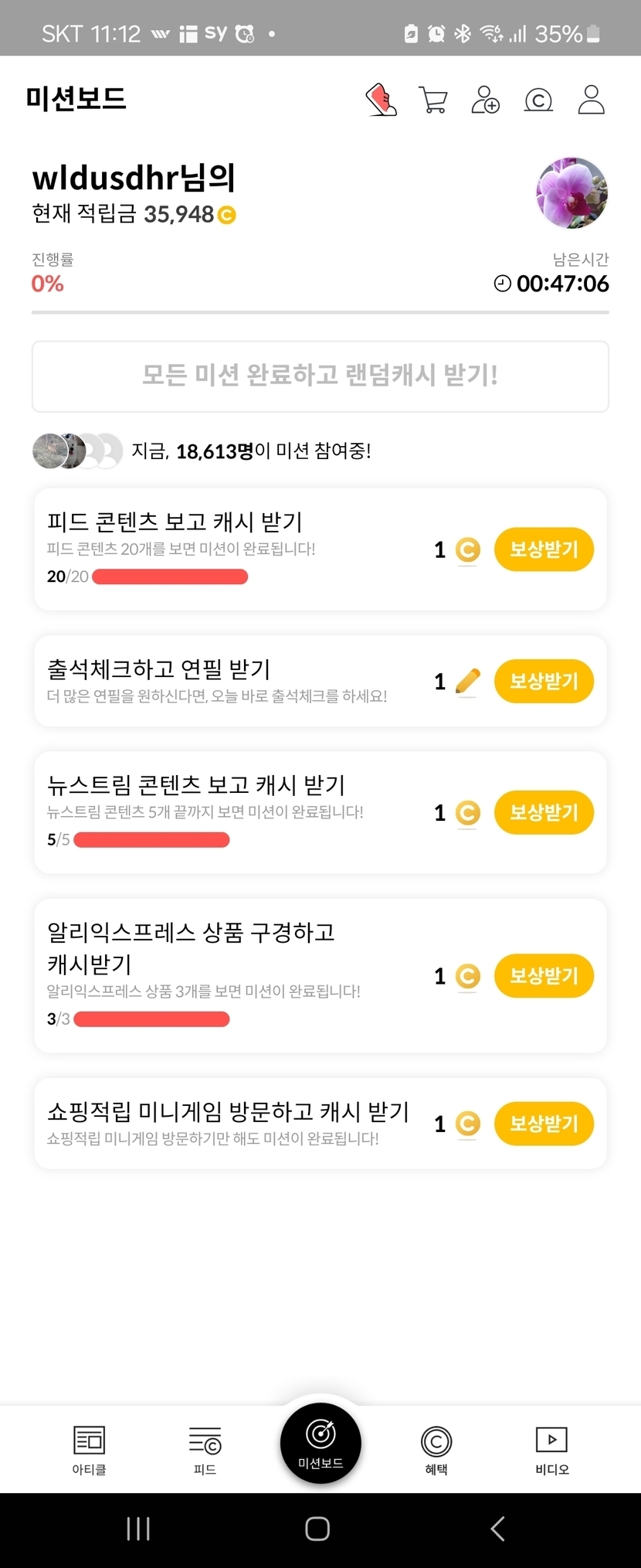Tap the red sneaker icon in header
Screen dimensions: 641x1568
[381, 100]
